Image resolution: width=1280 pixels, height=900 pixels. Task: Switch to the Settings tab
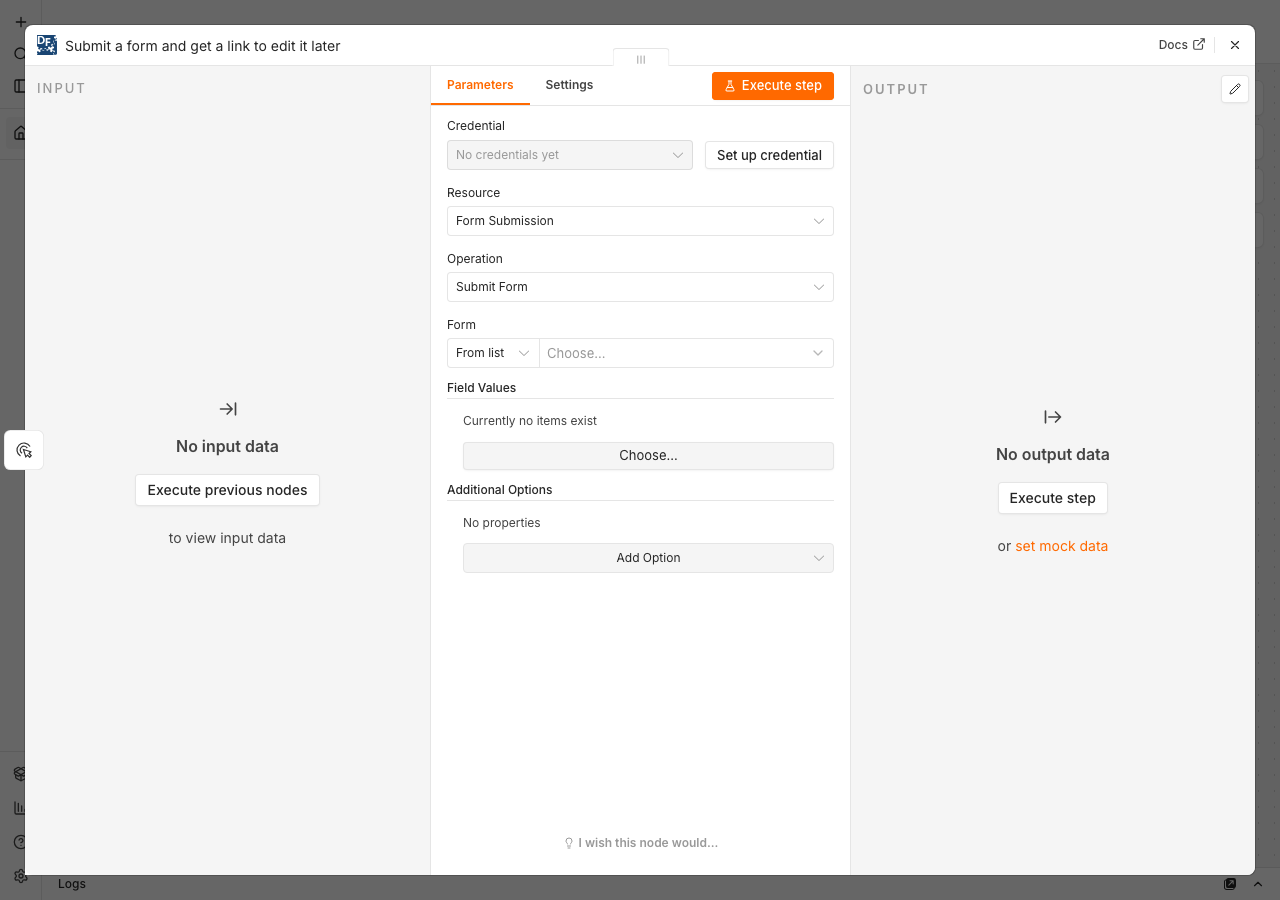(x=569, y=85)
